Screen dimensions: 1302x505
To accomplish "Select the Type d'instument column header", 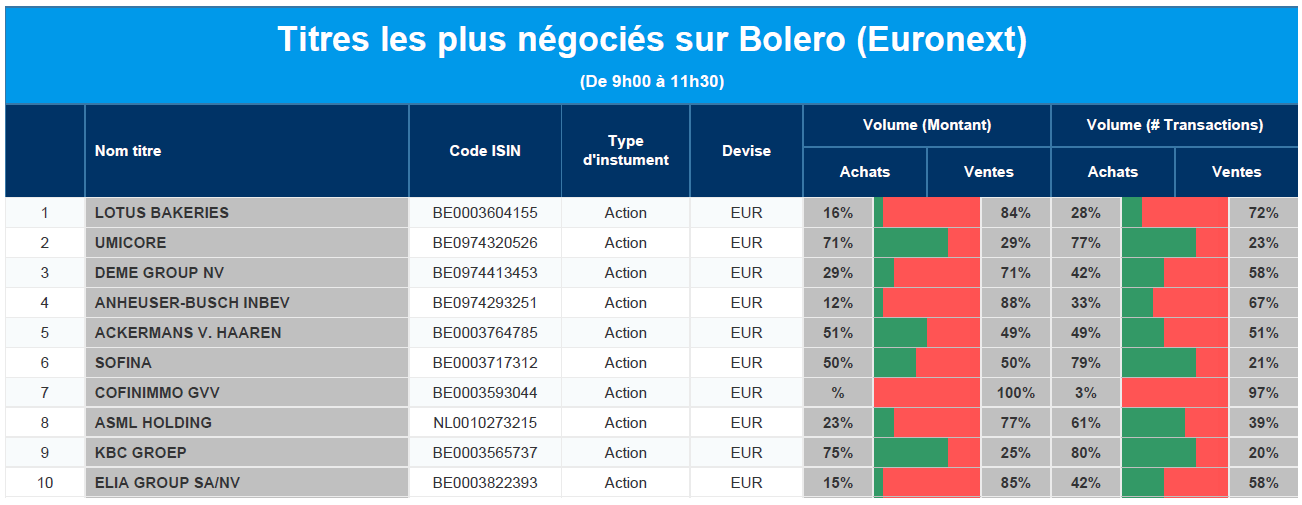I will (x=626, y=151).
